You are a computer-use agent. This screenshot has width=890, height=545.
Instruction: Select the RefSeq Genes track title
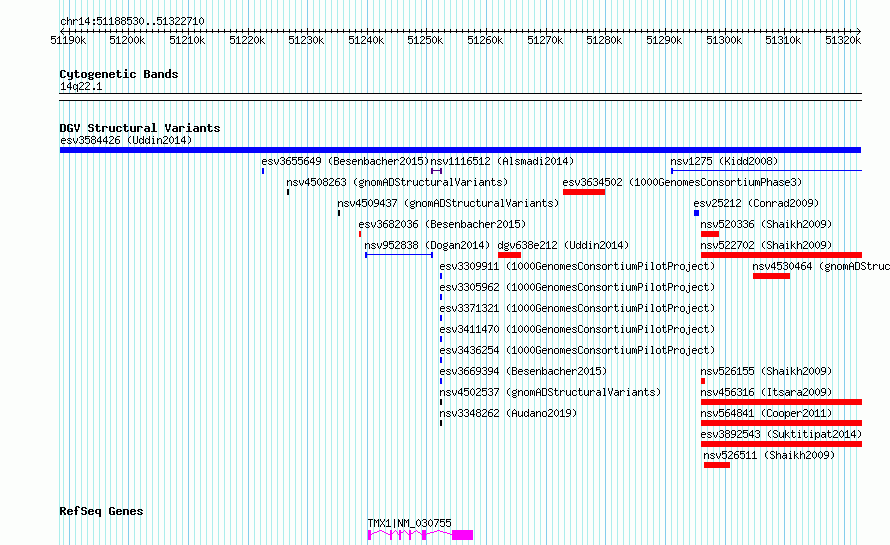pyautogui.click(x=101, y=511)
